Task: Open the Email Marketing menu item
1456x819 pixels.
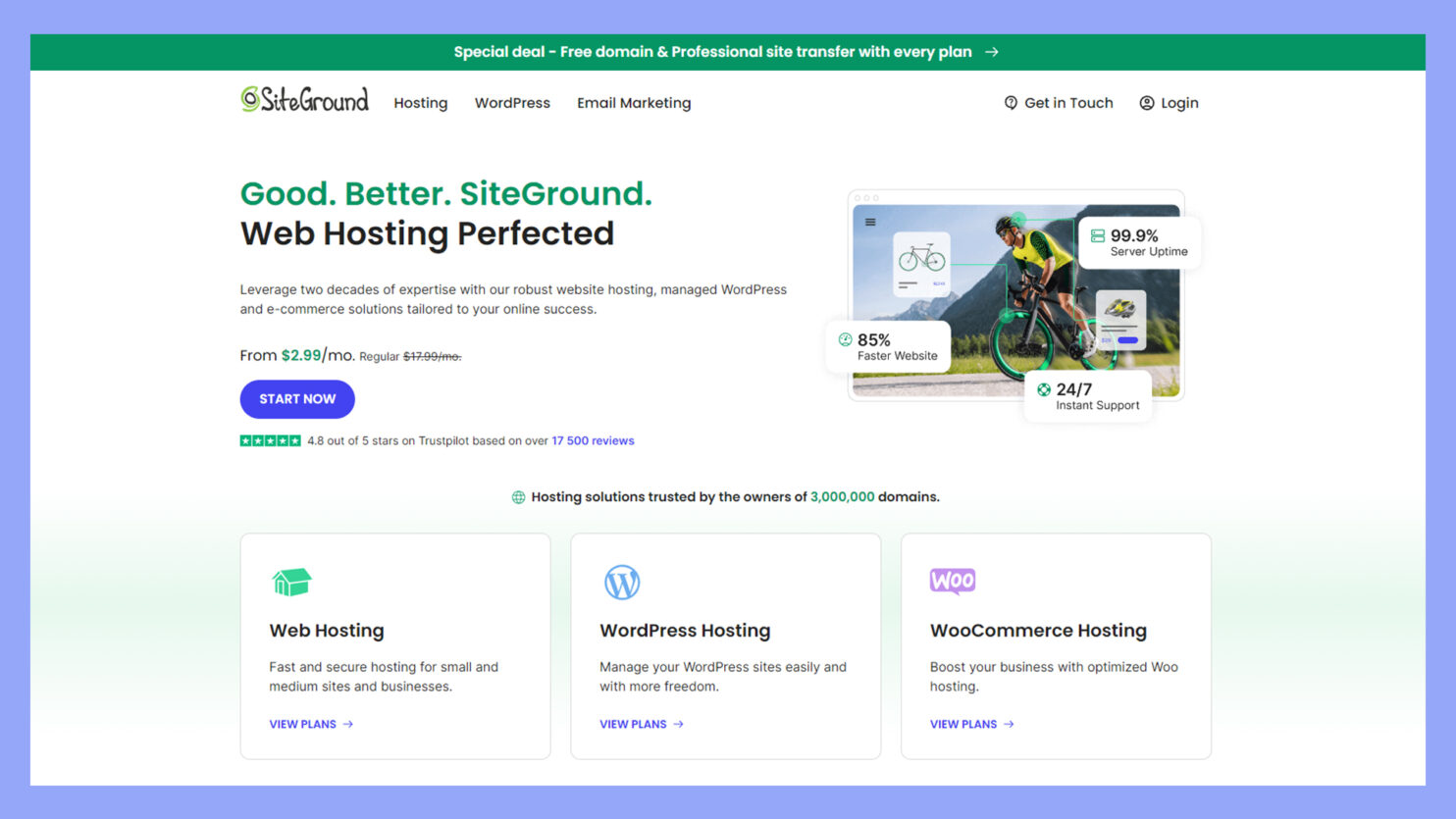Action: click(x=634, y=102)
